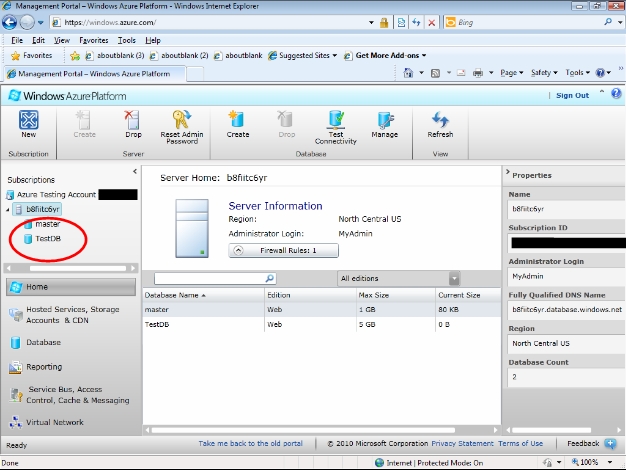626x470 pixels.
Task: Click the Drop server icon
Action: [133, 120]
